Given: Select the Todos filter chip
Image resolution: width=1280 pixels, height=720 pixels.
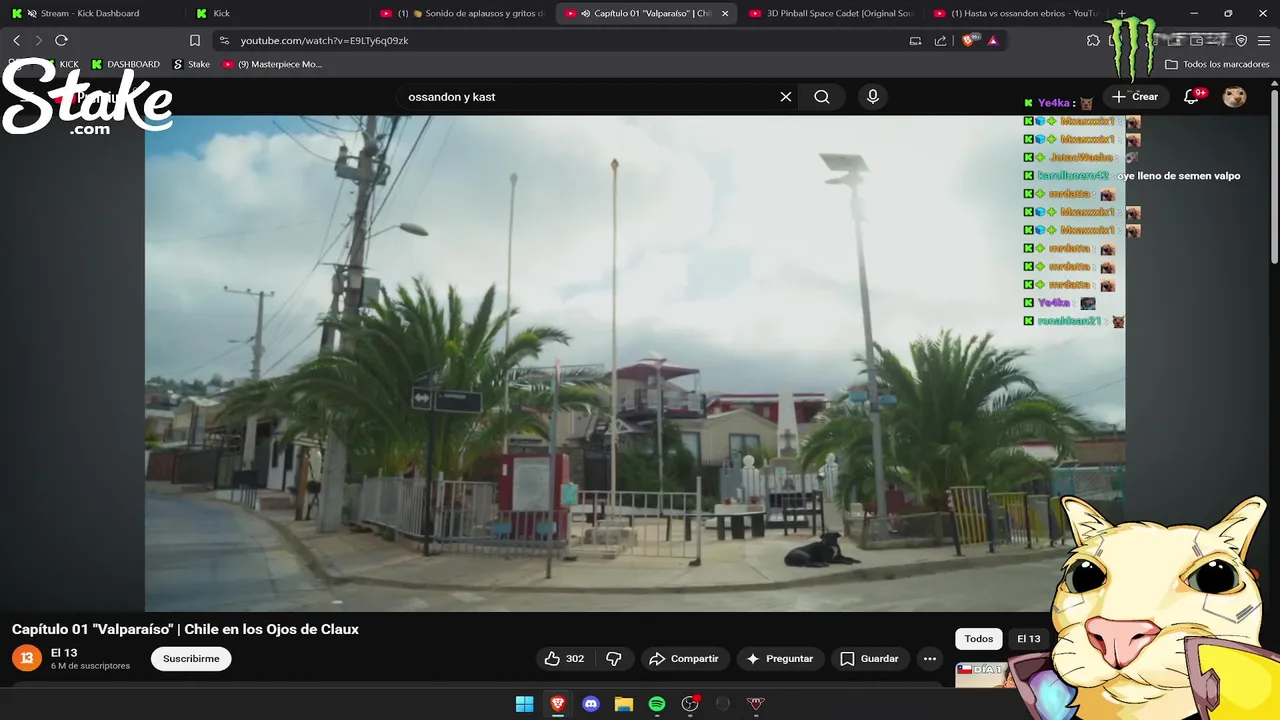Looking at the screenshot, I should (979, 639).
